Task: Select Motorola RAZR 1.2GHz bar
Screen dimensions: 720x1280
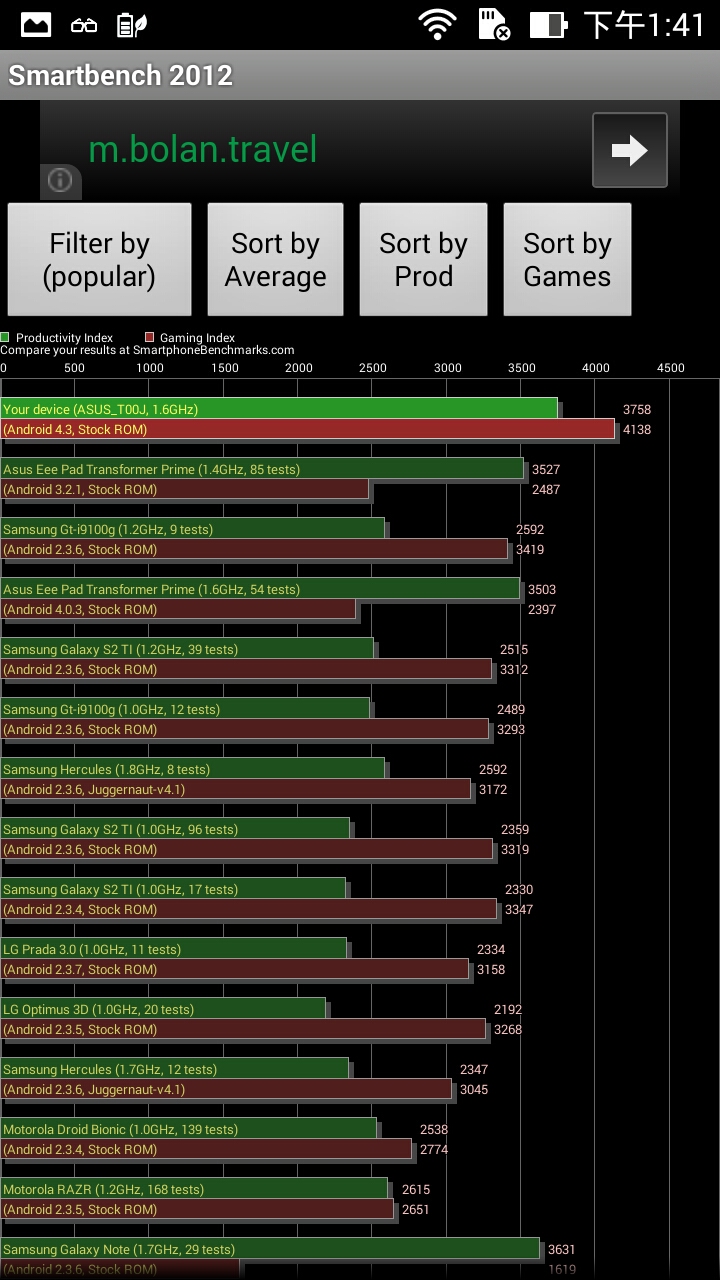Action: pos(194,1189)
